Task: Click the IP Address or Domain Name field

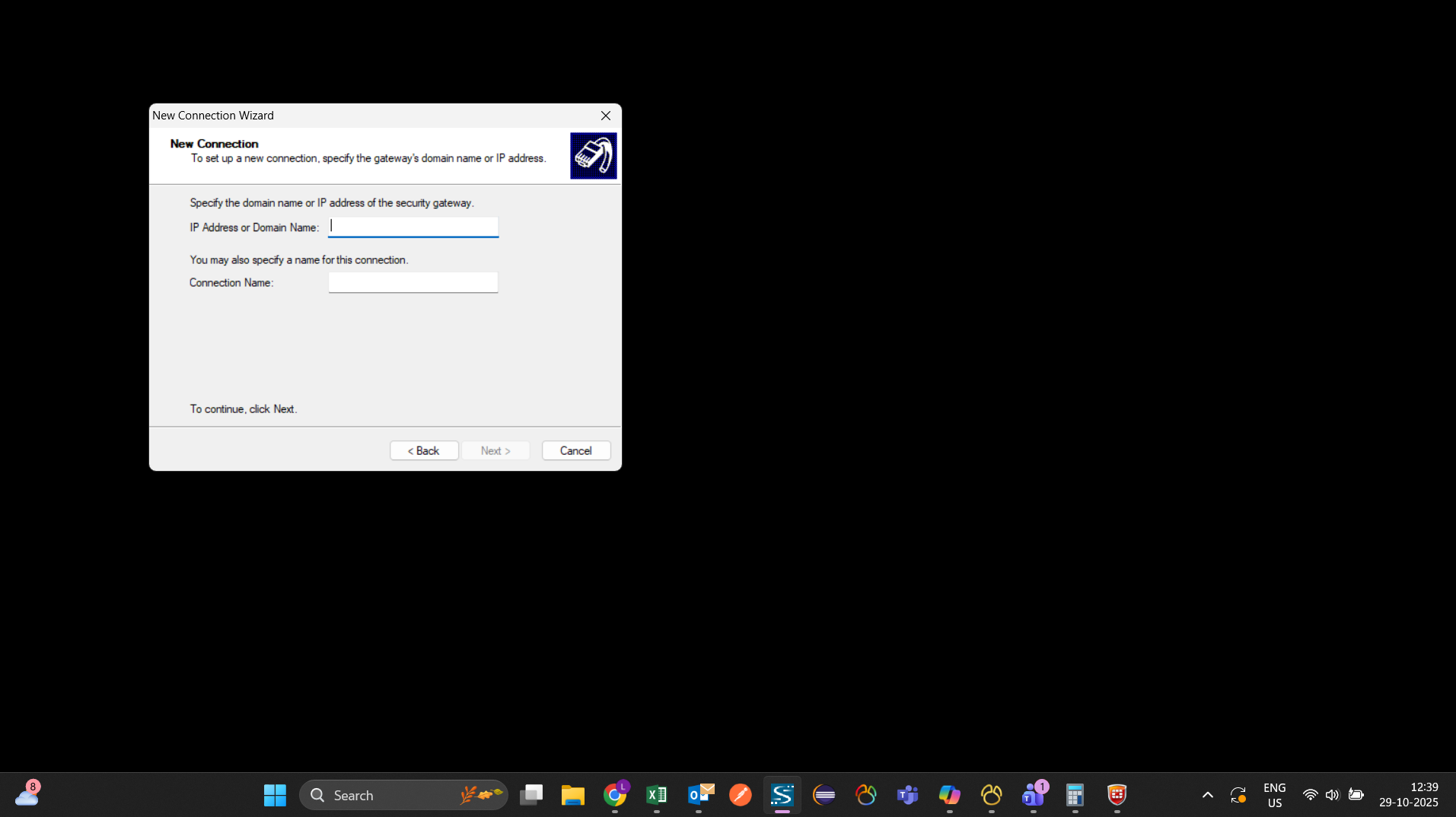Action: pyautogui.click(x=413, y=227)
